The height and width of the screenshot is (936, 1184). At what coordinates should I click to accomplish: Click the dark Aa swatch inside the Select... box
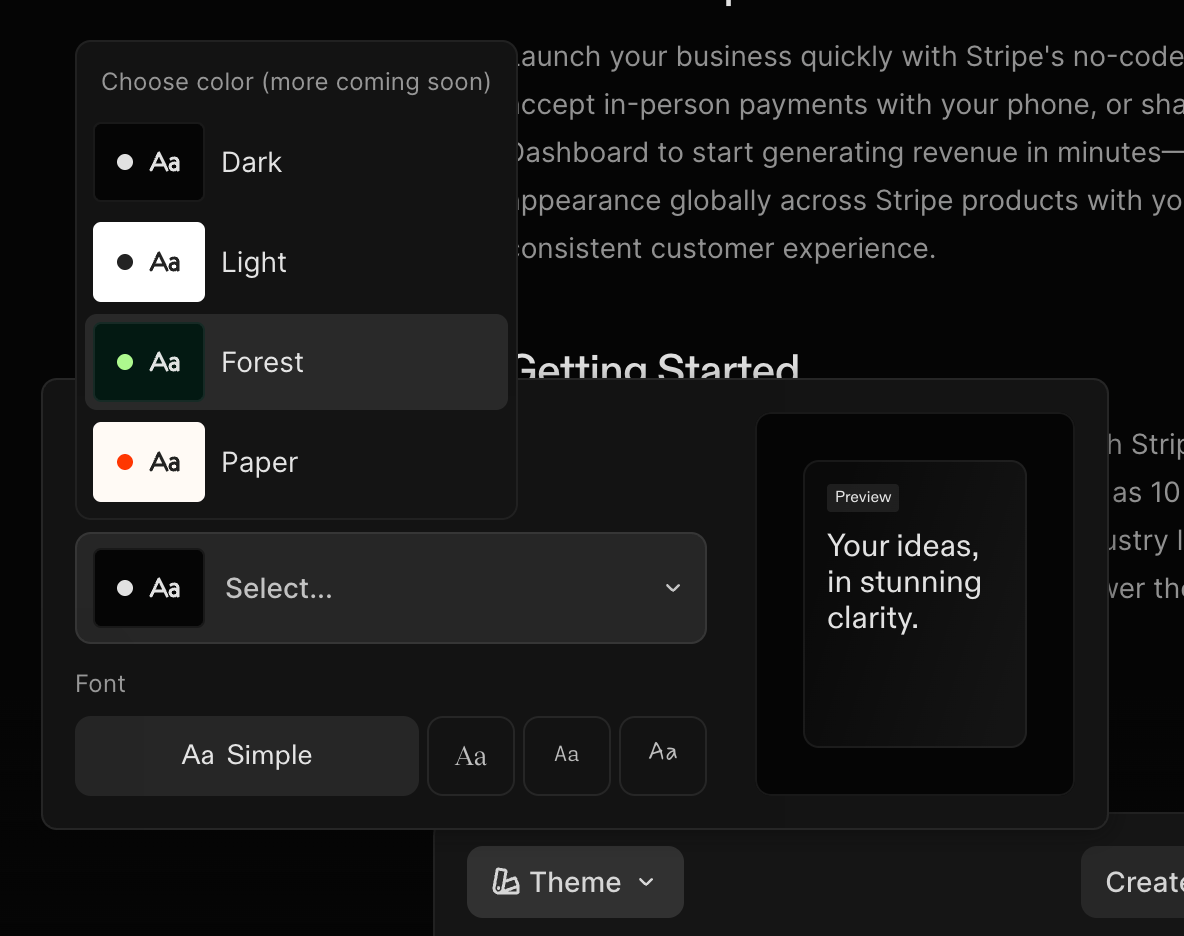click(x=149, y=588)
